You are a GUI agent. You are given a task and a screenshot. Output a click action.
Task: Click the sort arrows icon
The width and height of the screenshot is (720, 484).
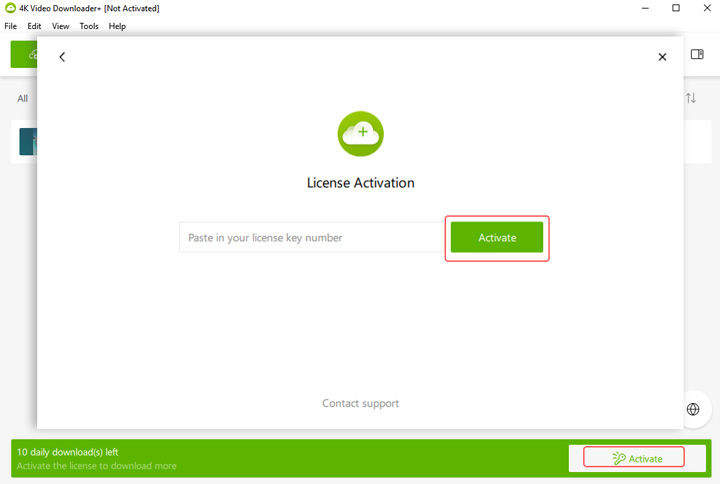pos(691,98)
